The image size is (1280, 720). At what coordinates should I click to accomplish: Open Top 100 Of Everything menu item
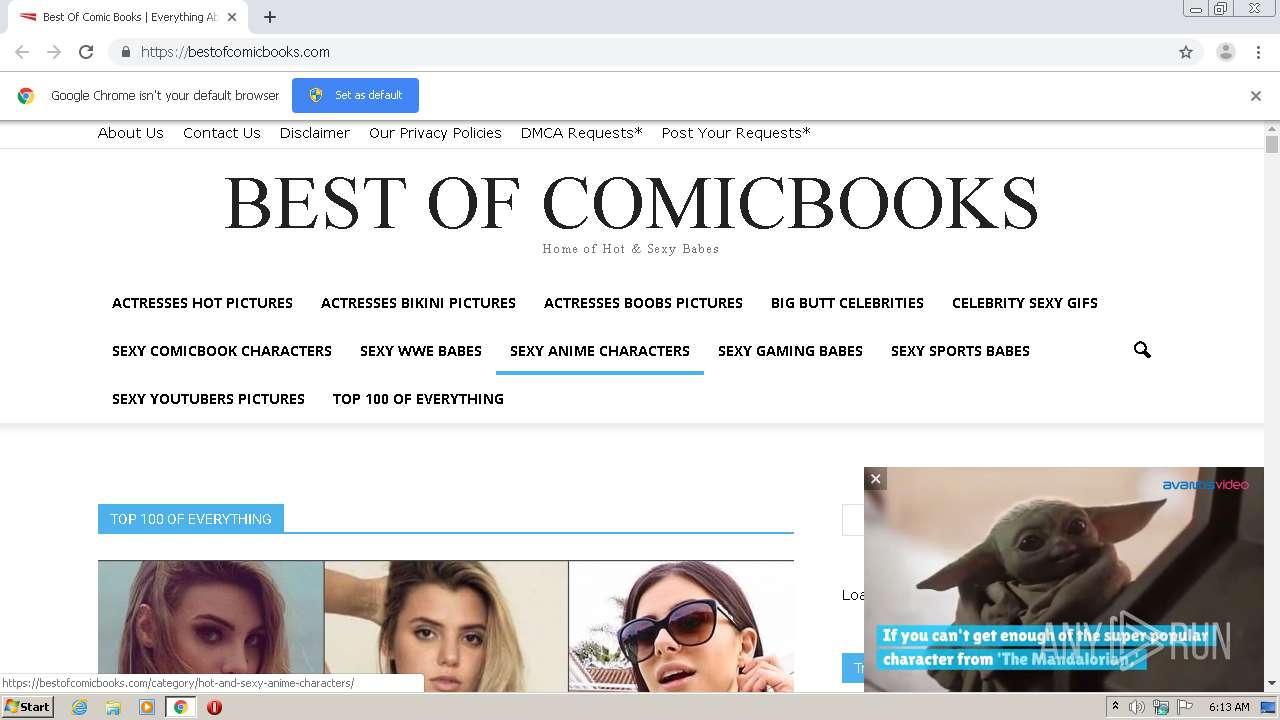(x=418, y=399)
